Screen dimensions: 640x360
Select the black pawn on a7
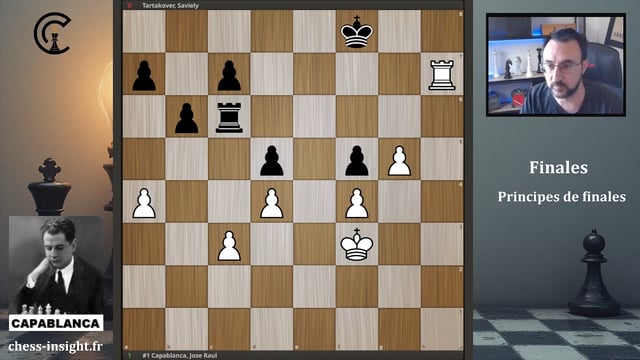(x=144, y=76)
